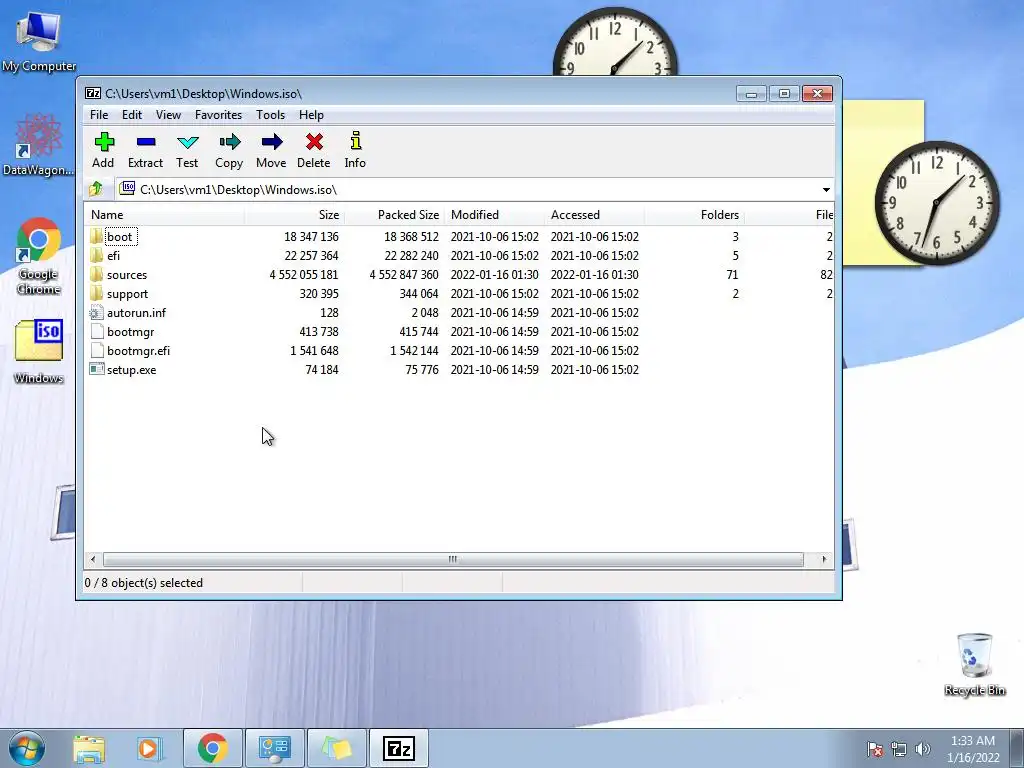The width and height of the screenshot is (1024, 768).
Task: Click the desktop clock gadget beside window
Action: (x=937, y=204)
